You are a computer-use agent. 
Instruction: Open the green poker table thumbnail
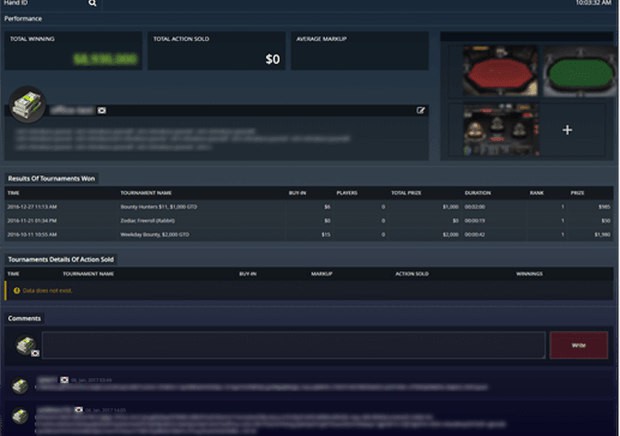pos(578,71)
